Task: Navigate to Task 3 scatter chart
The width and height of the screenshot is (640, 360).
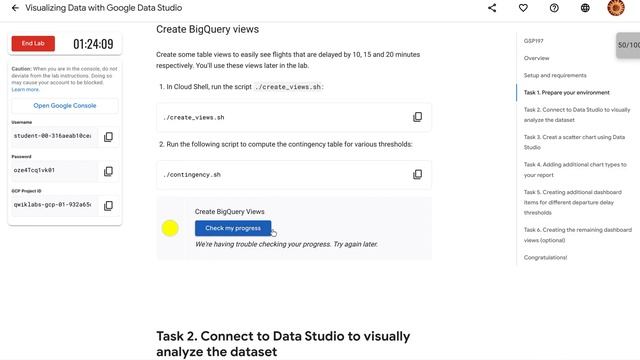Action: (x=574, y=142)
